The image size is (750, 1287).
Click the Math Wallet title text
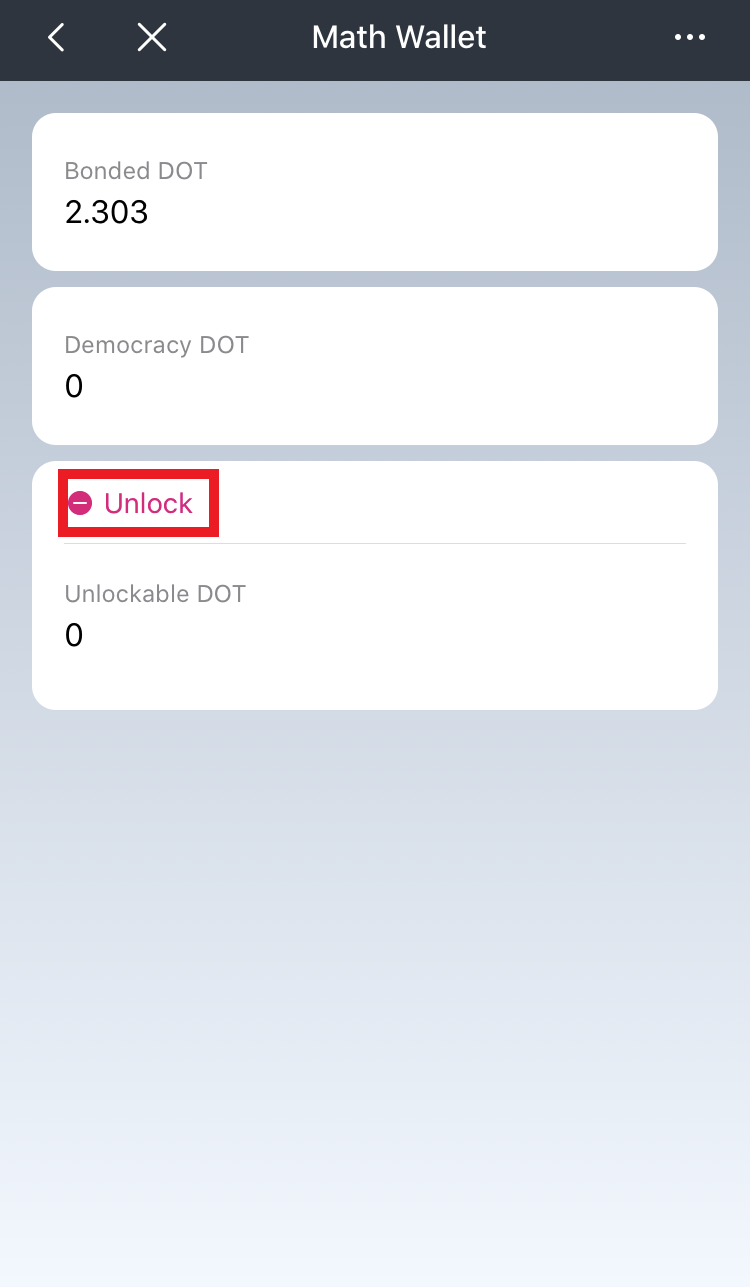point(398,38)
